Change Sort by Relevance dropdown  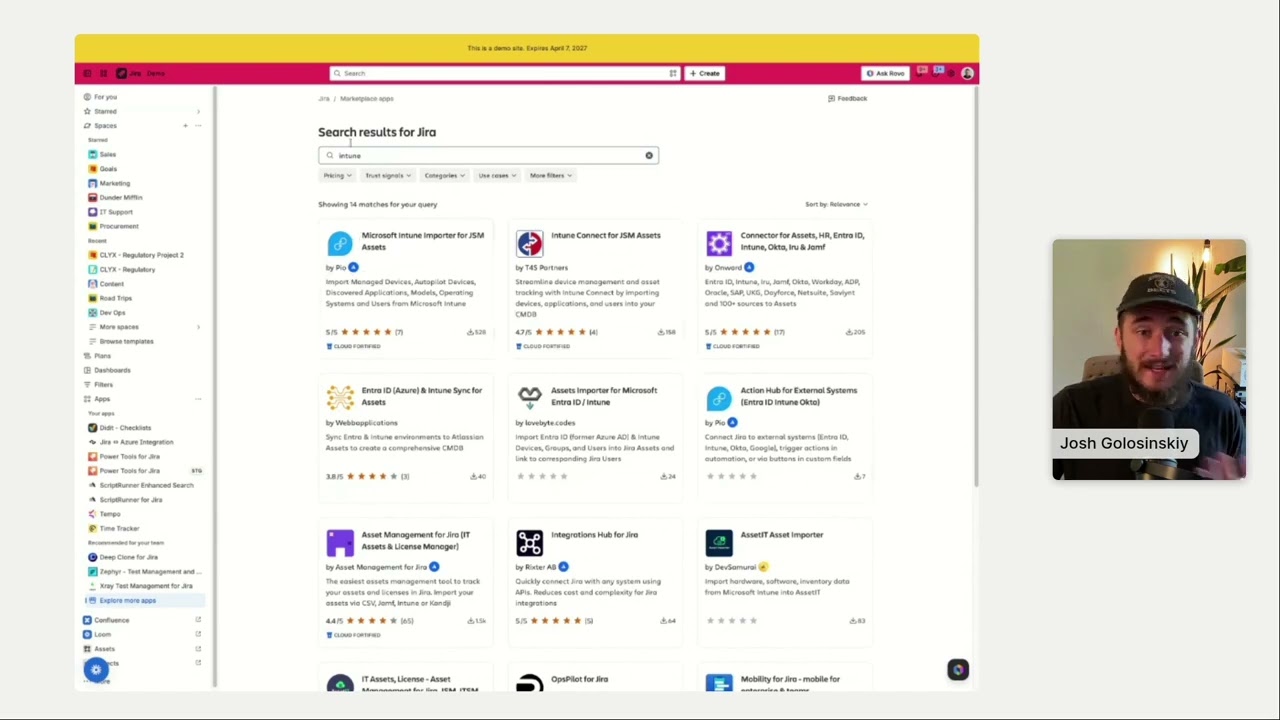point(837,204)
